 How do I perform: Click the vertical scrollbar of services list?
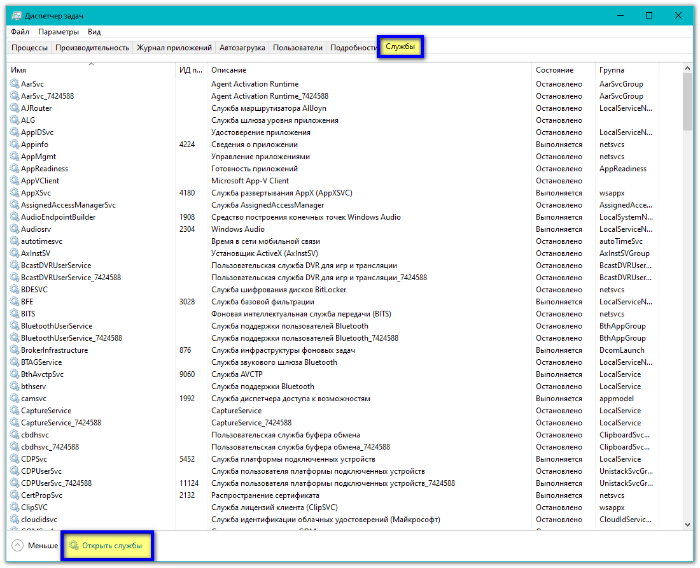tap(688, 300)
